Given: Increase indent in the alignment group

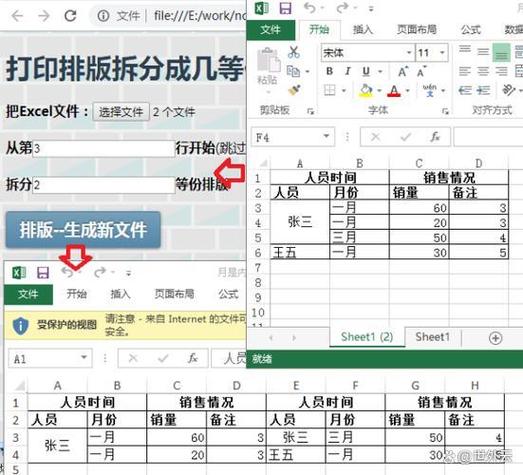Looking at the screenshot, I should coord(483,90).
